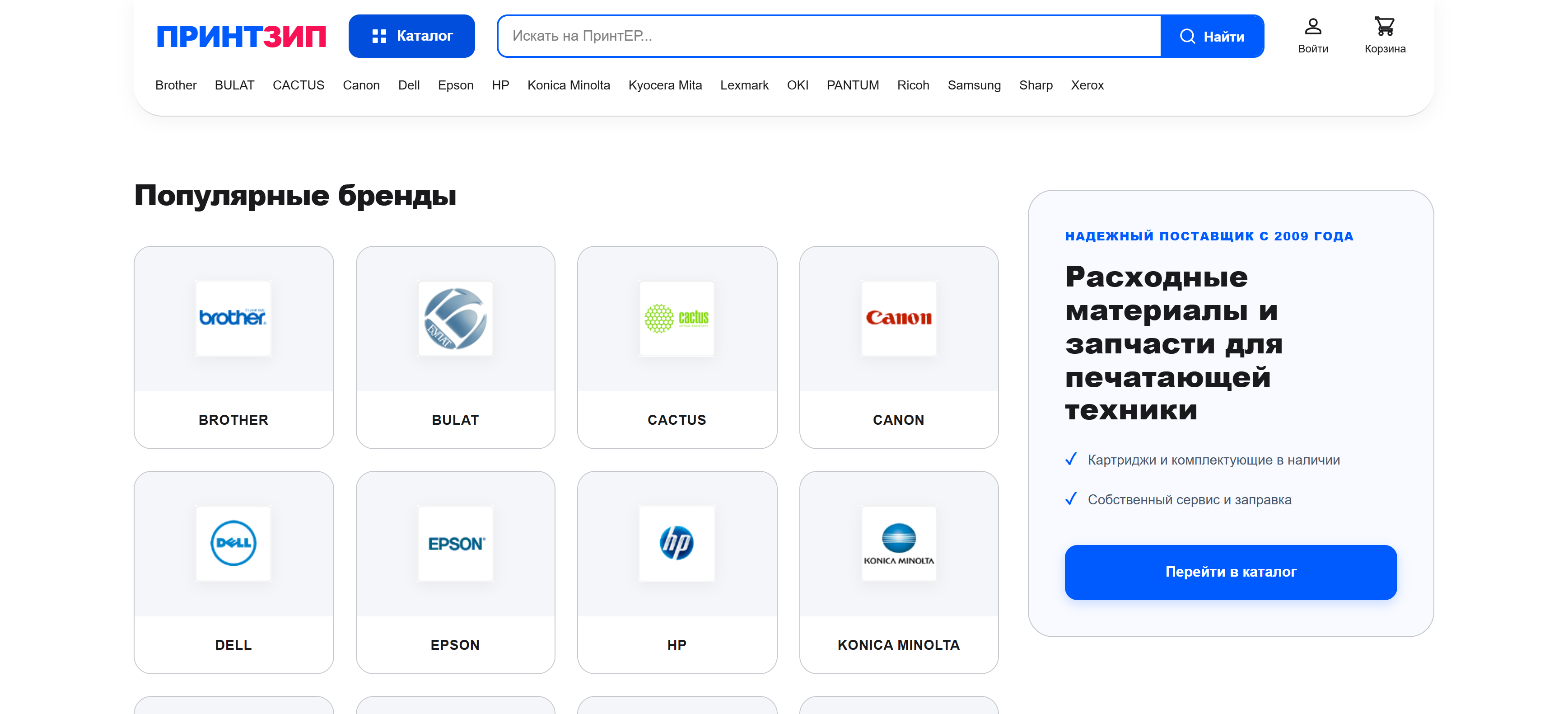
Task: Click the Найти search button
Action: click(1212, 36)
